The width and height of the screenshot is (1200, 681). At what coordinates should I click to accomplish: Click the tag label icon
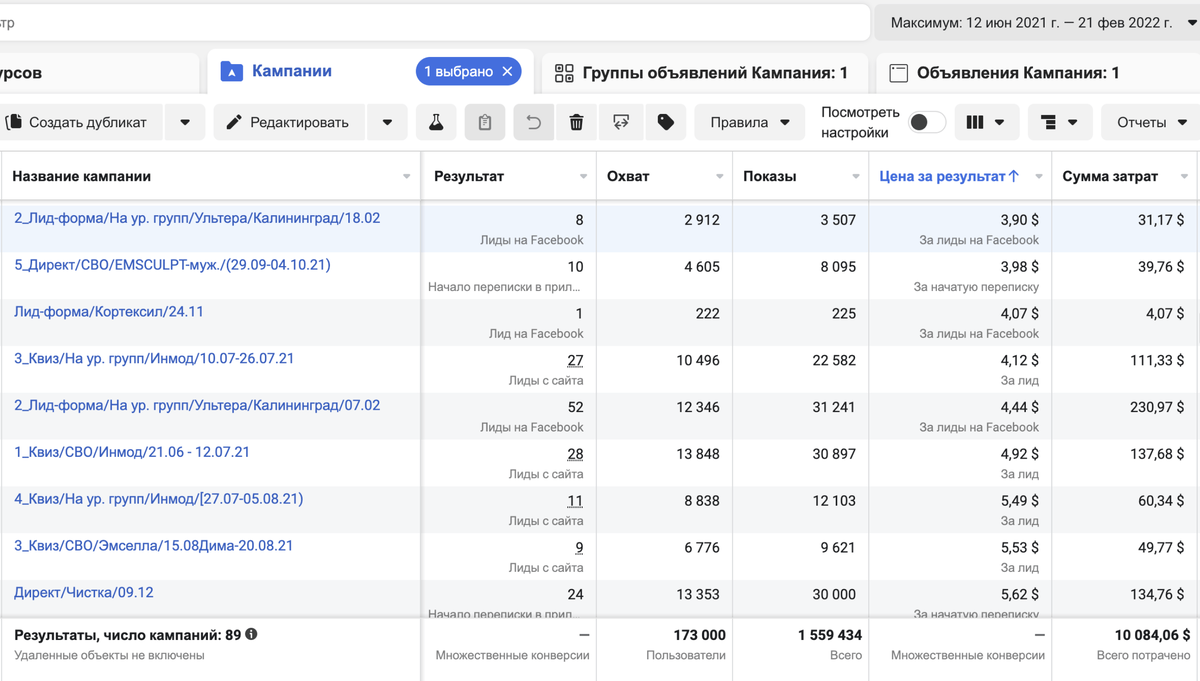(x=666, y=122)
